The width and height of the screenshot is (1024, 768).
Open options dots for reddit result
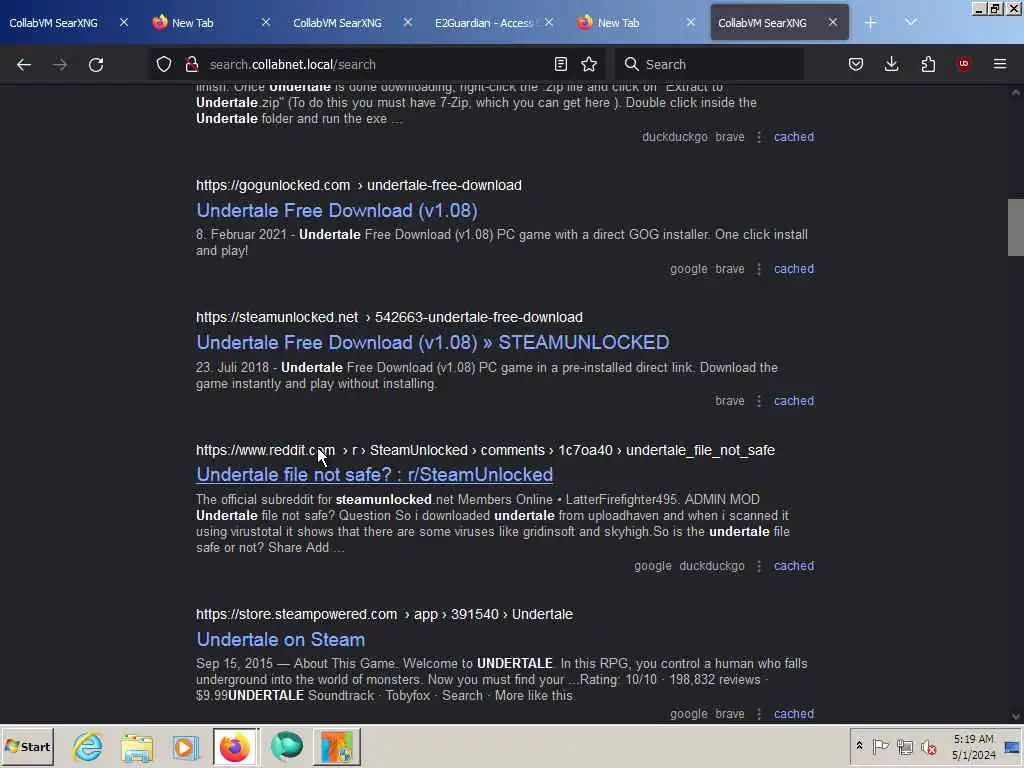(759, 566)
